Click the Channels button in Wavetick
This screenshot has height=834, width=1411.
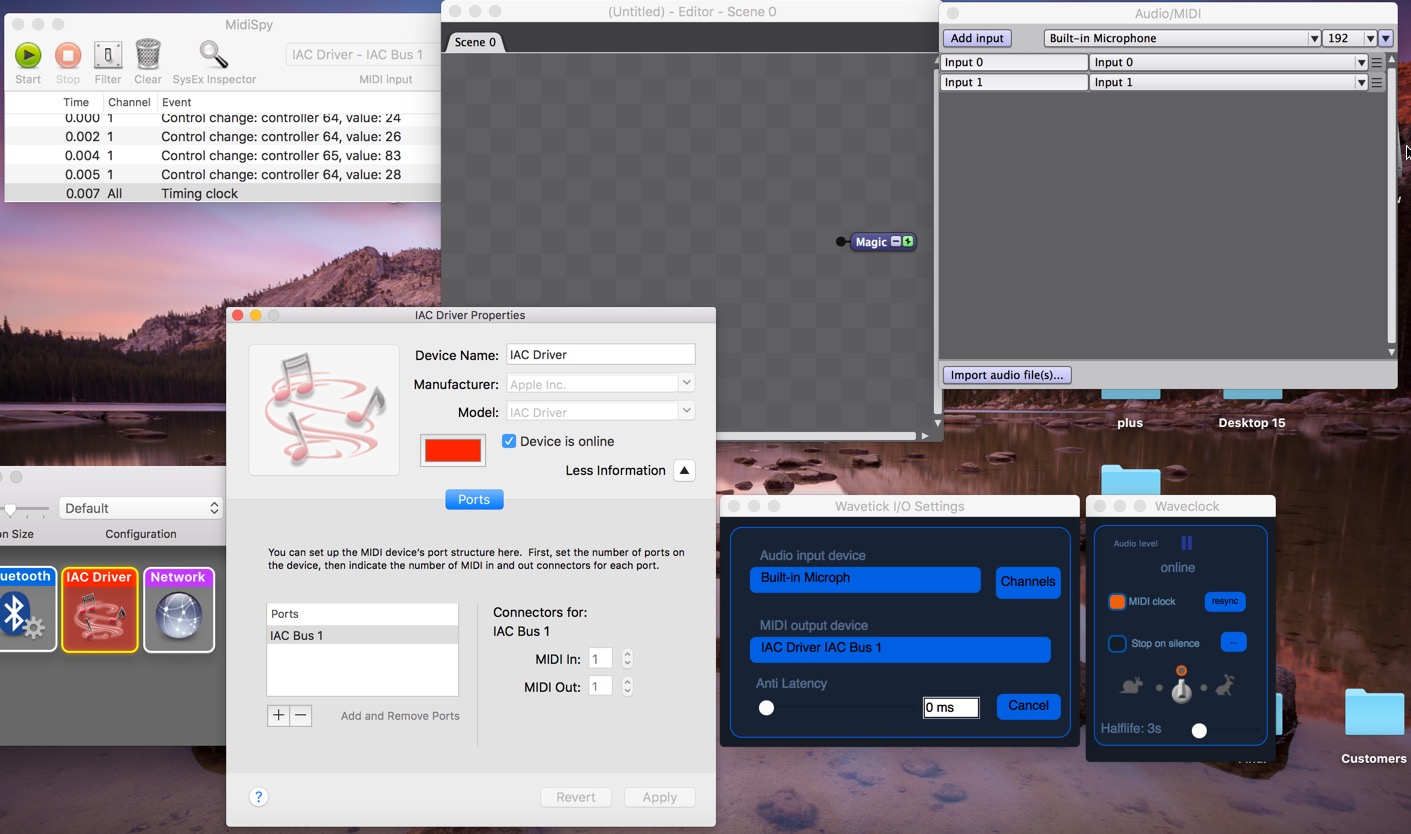1028,581
